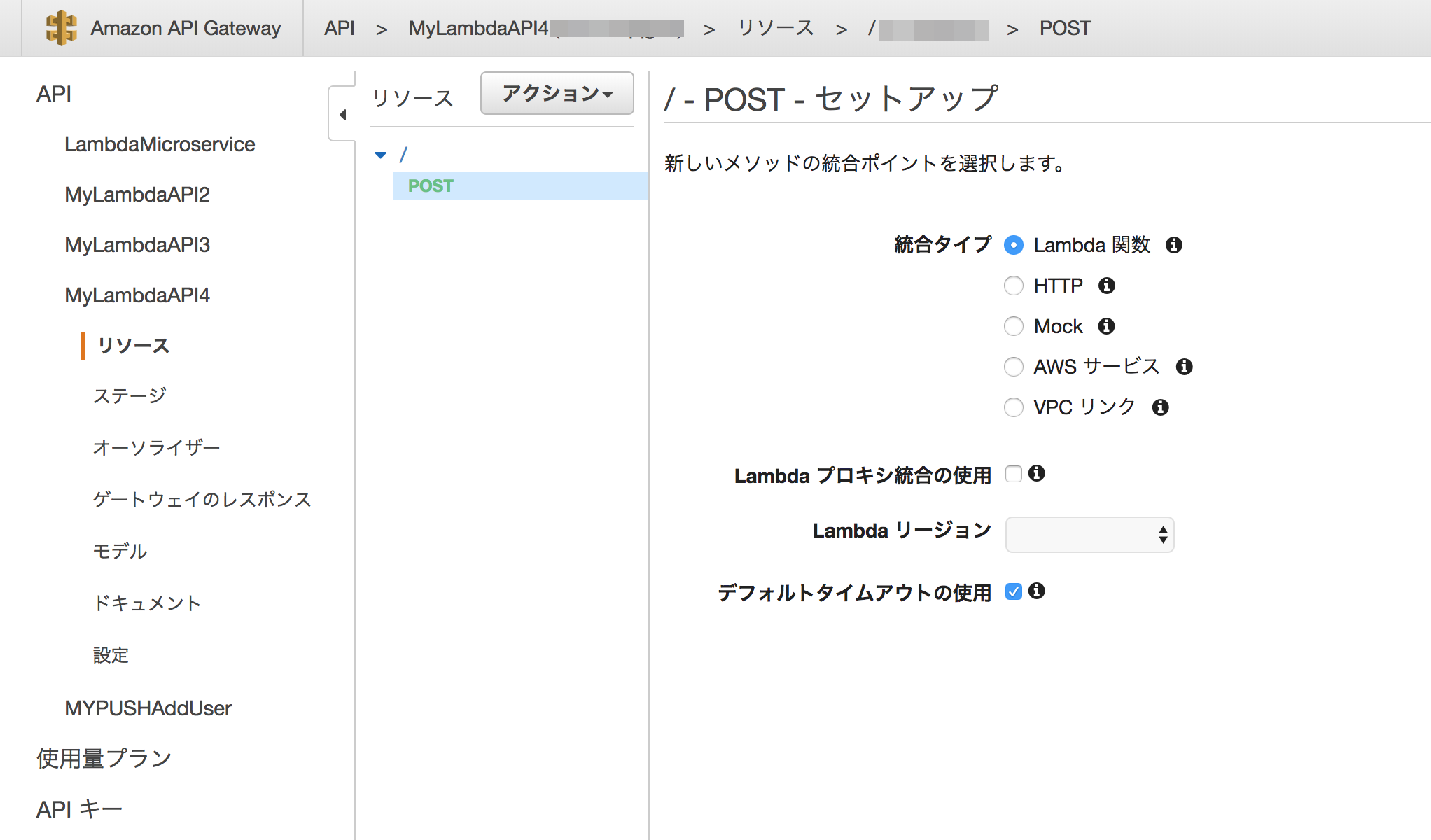The image size is (1431, 840).
Task: Open the アクション dropdown menu
Action: click(557, 93)
